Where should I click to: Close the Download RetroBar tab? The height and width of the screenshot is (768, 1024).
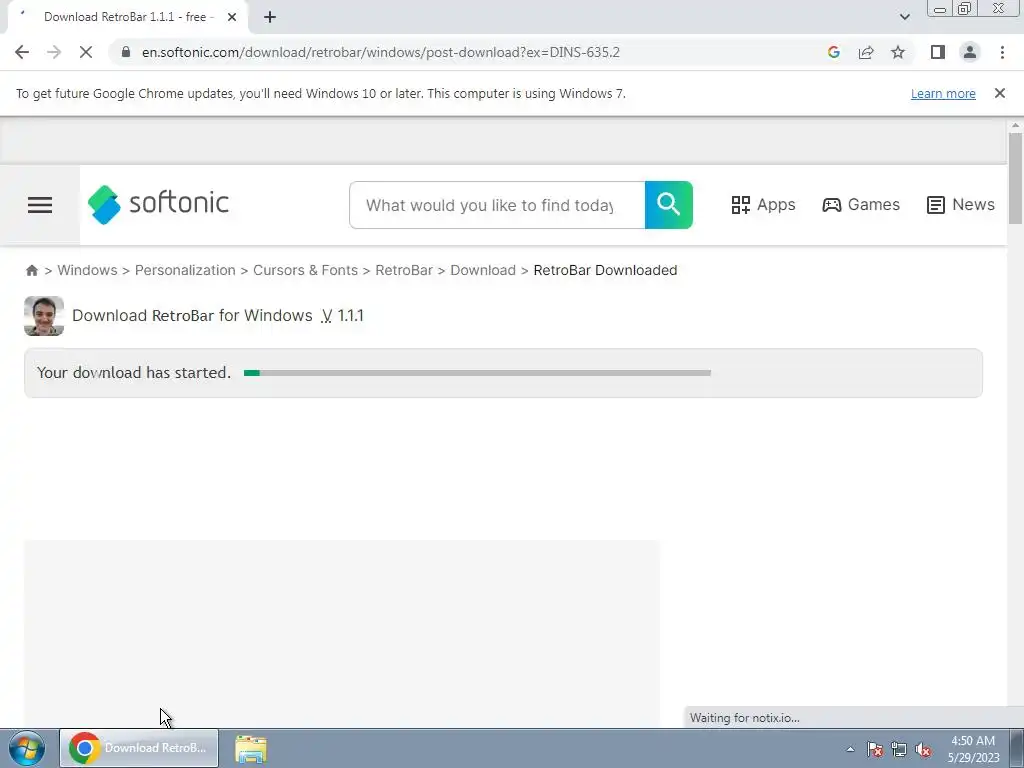click(232, 17)
